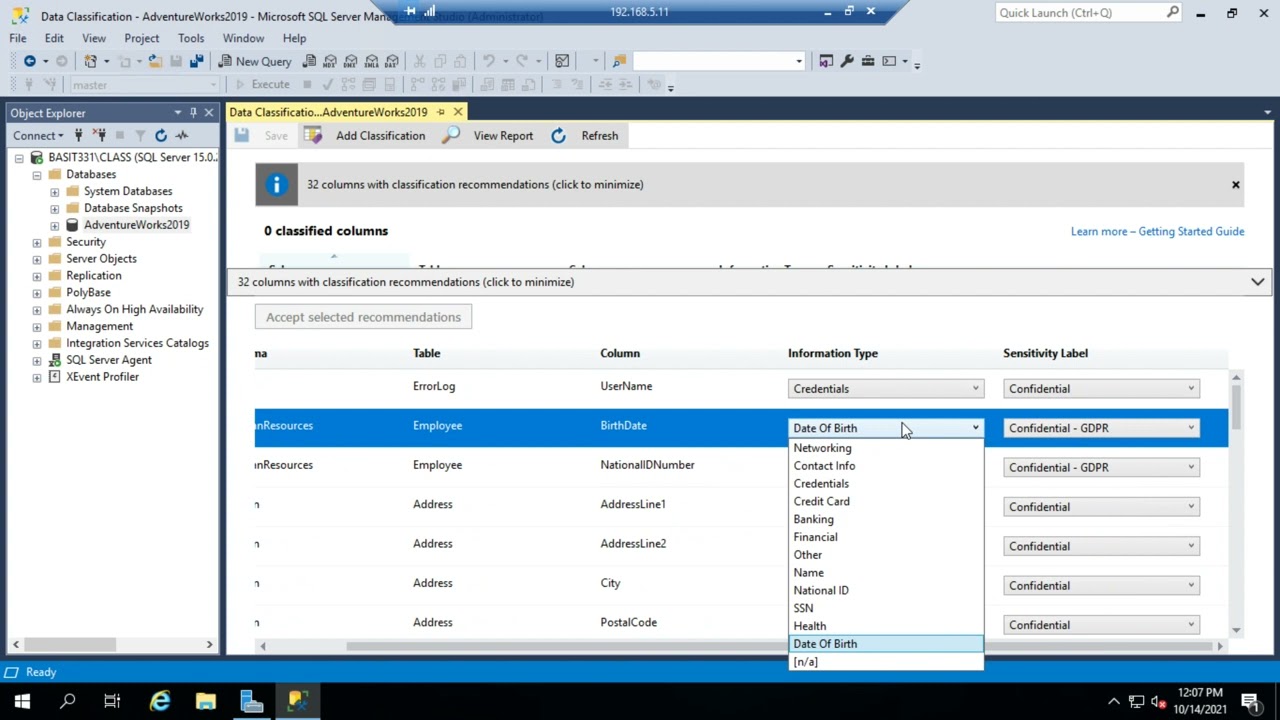The width and height of the screenshot is (1280, 720).
Task: Choose National ID from the dropdown list
Action: click(886, 590)
